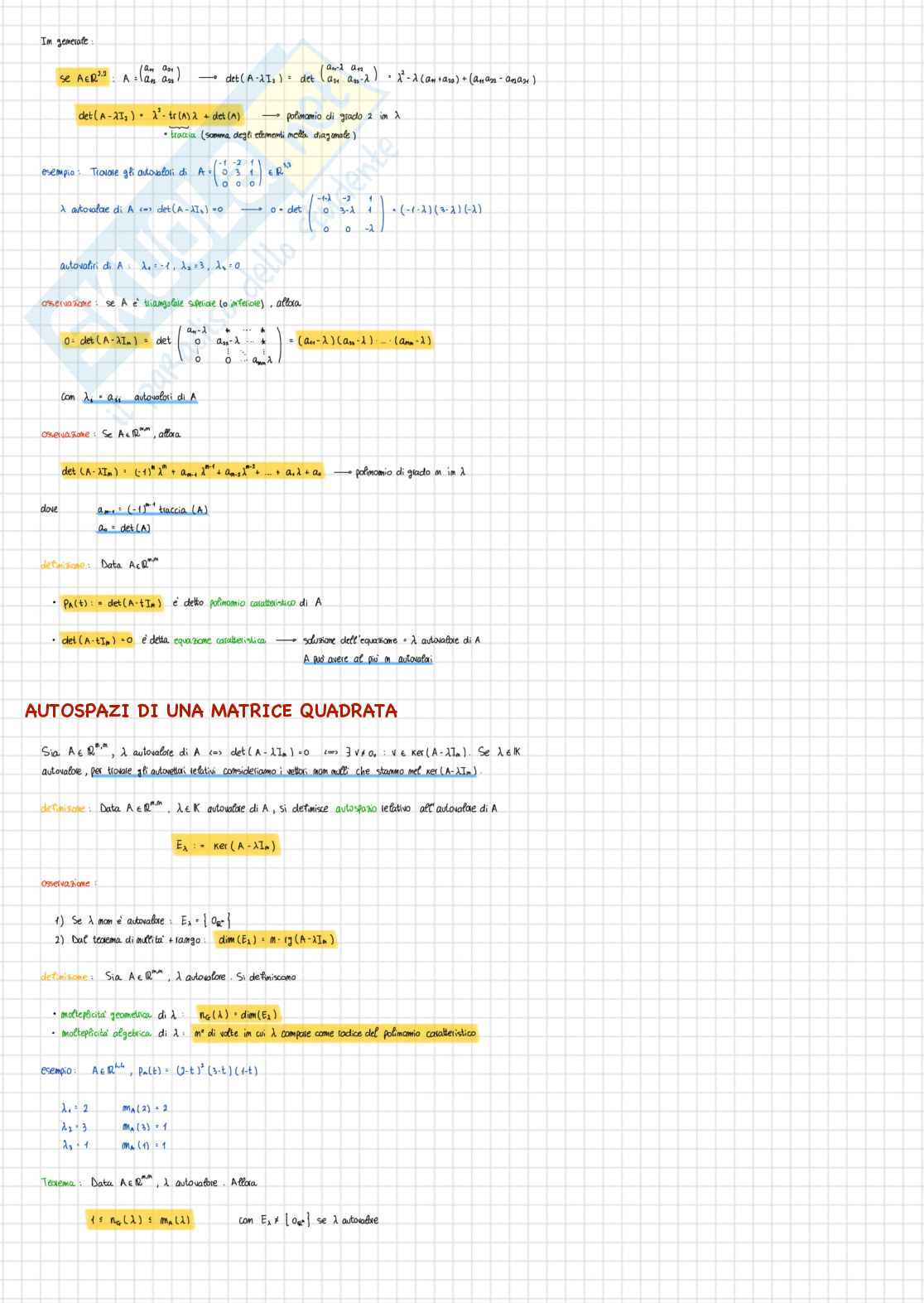Click the green word 'traccia'
Image resolution: width=924 pixels, height=1303 pixels.
point(183,135)
